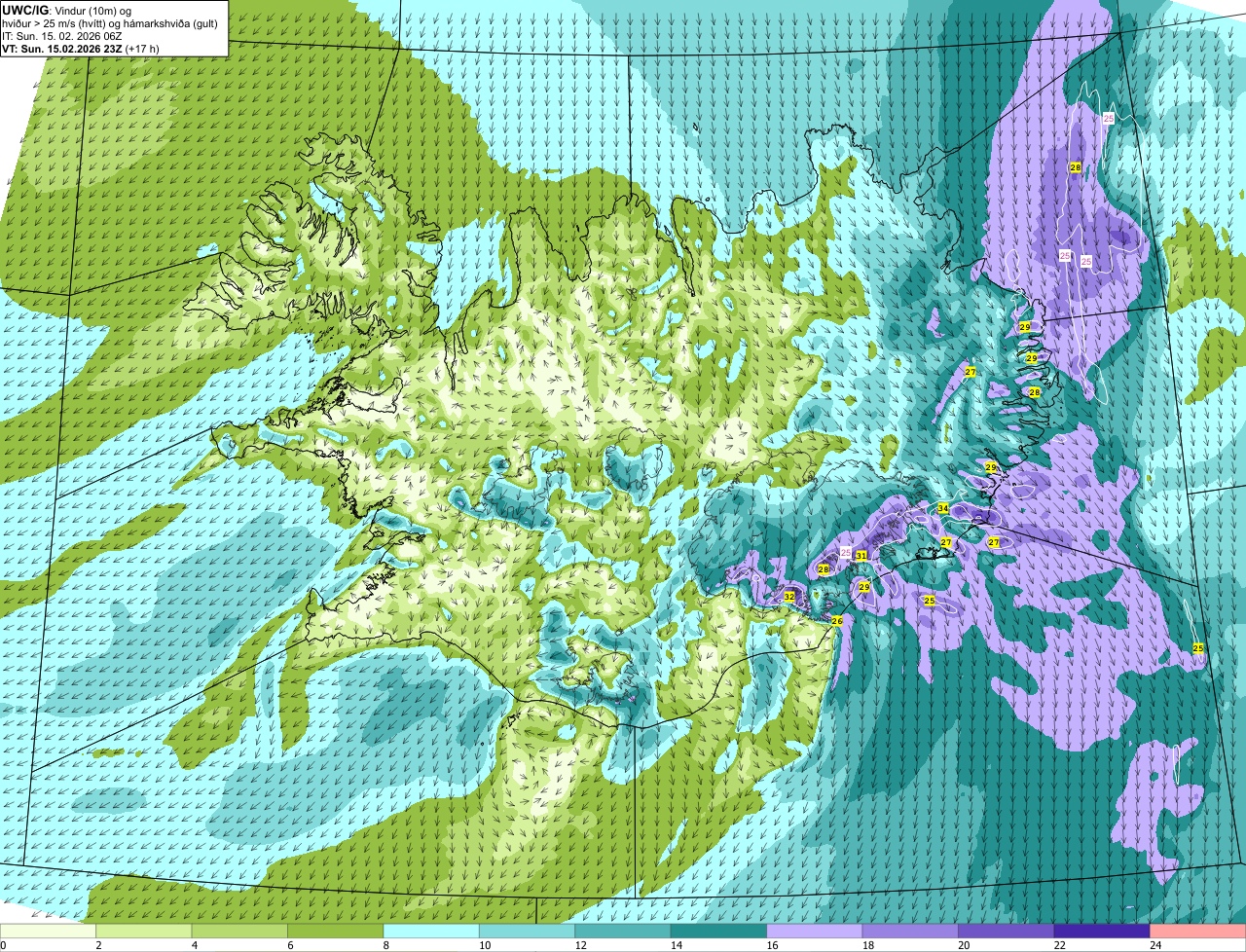Click the yellow 26 gust label
Image resolution: width=1246 pixels, height=952 pixels.
click(x=837, y=620)
